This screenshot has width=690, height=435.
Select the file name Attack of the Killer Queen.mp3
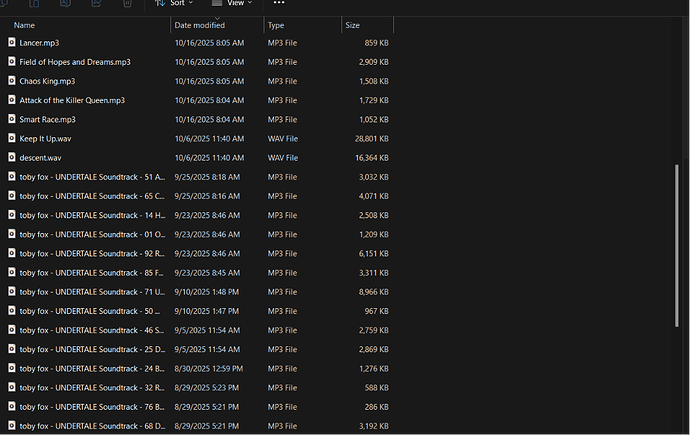point(72,100)
